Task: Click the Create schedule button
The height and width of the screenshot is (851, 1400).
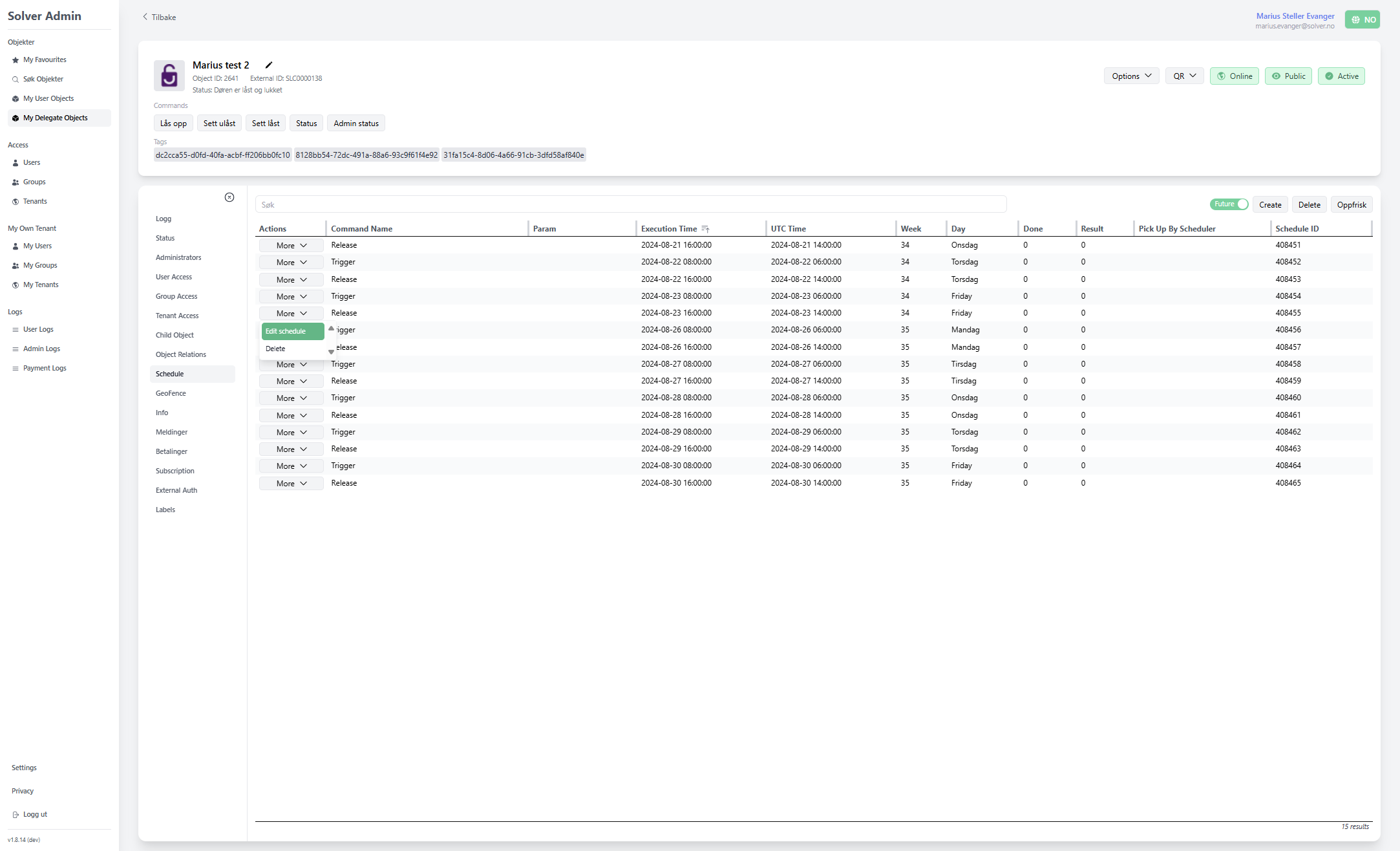Action: tap(1270, 205)
